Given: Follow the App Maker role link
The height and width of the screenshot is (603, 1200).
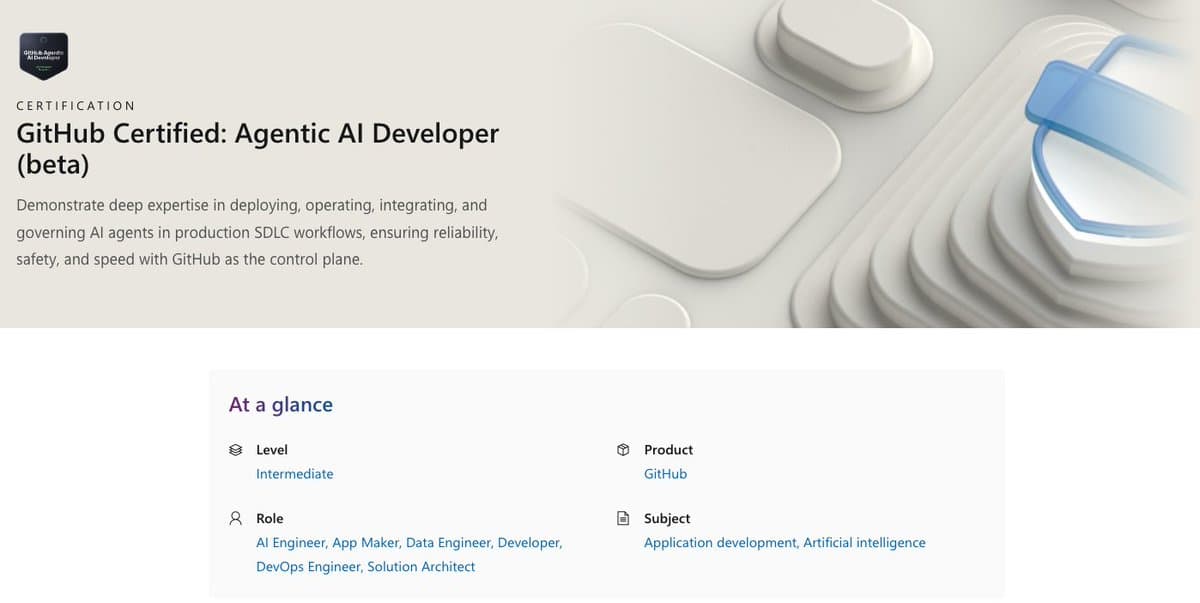Looking at the screenshot, I should (366, 543).
